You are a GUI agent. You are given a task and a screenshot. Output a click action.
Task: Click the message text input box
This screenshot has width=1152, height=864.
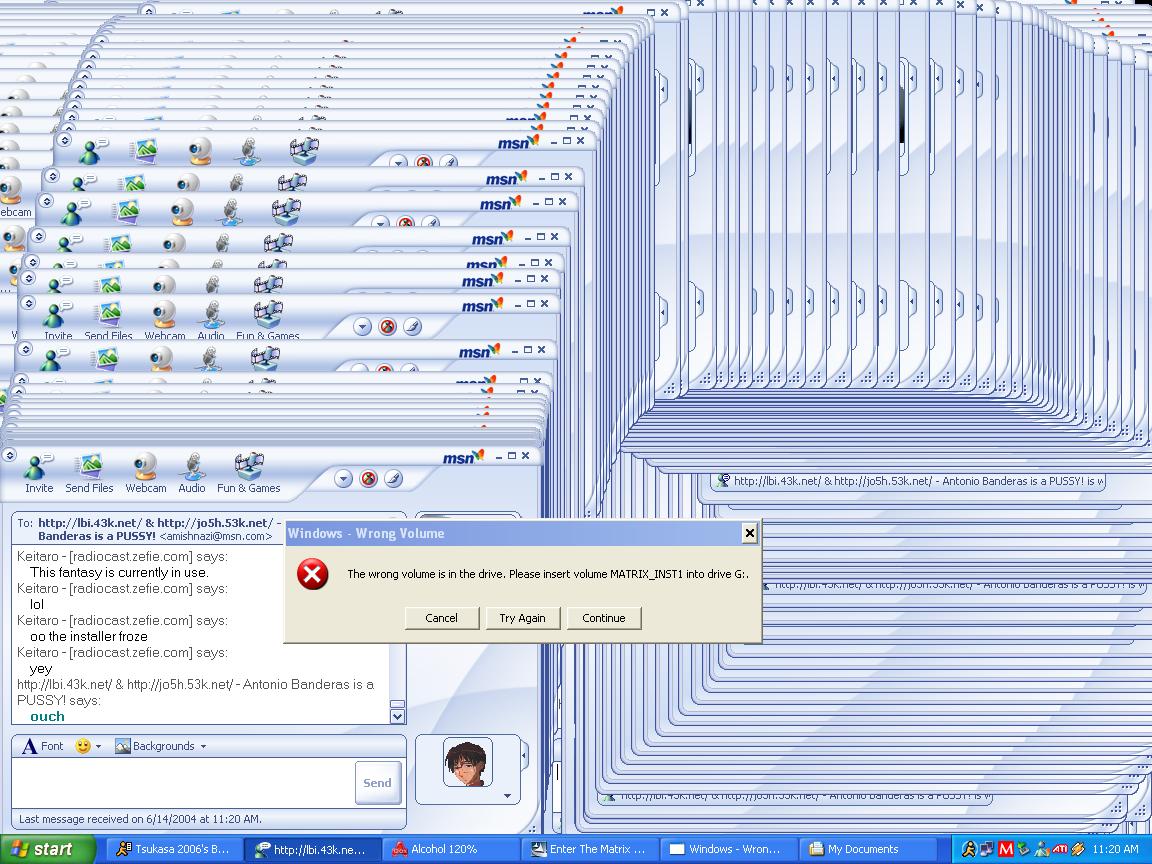tap(182, 782)
